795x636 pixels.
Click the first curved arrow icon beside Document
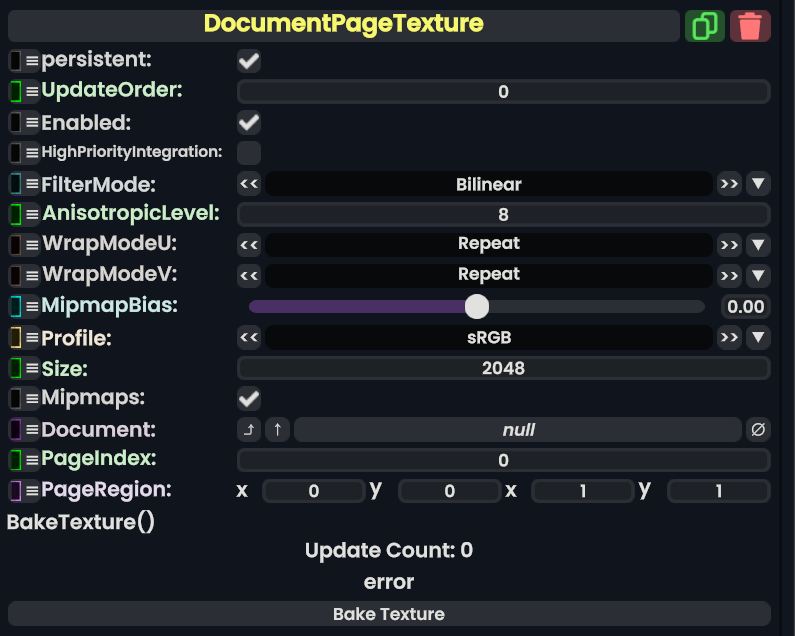pyautogui.click(x=249, y=430)
